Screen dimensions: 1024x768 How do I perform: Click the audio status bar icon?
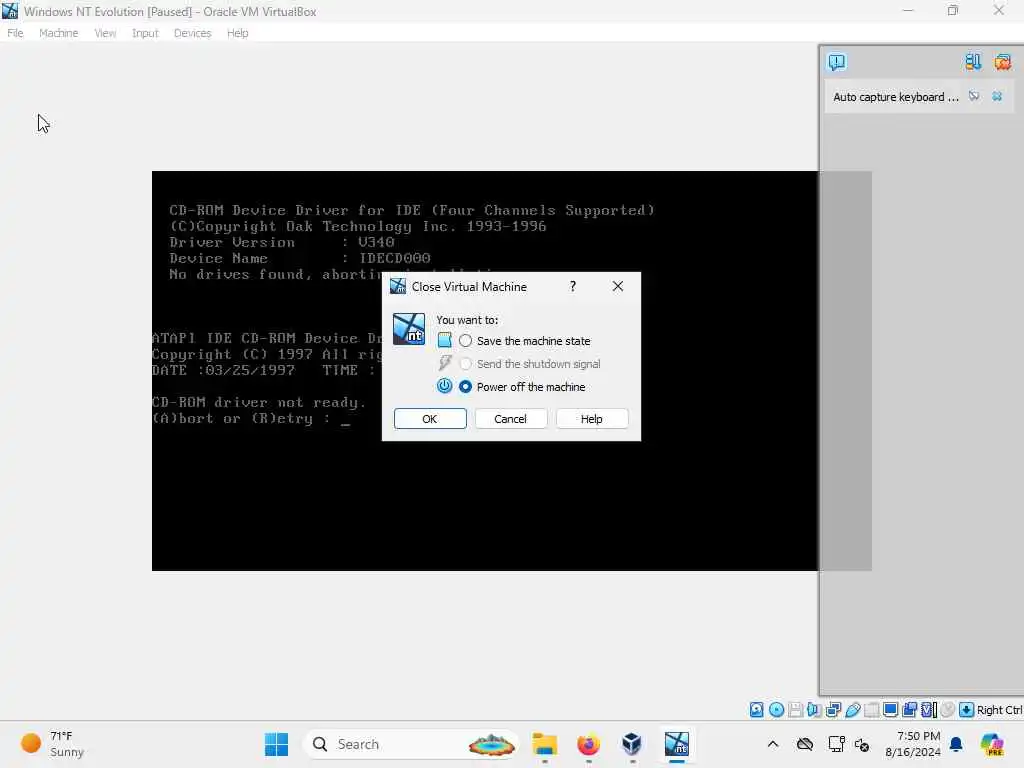[814, 710]
